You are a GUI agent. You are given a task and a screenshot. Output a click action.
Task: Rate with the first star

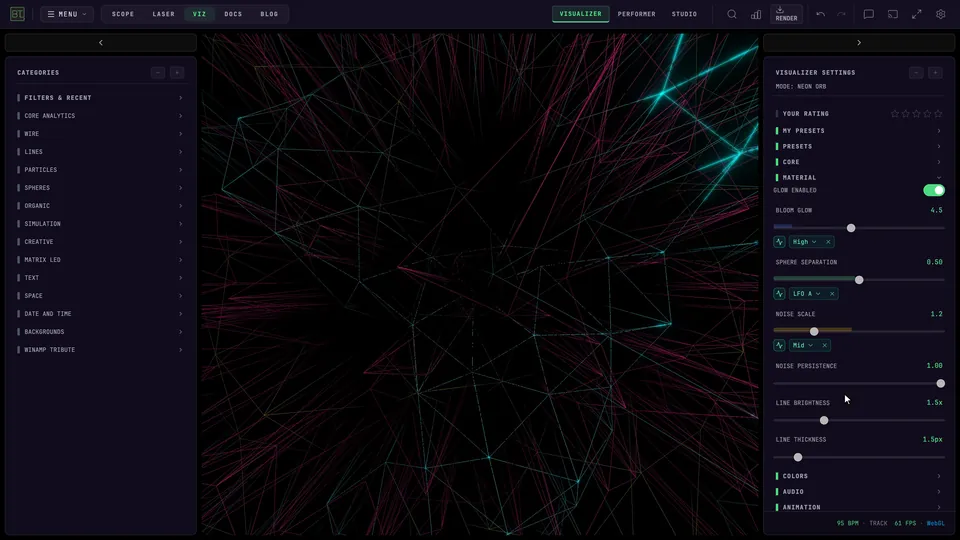[x=894, y=114]
